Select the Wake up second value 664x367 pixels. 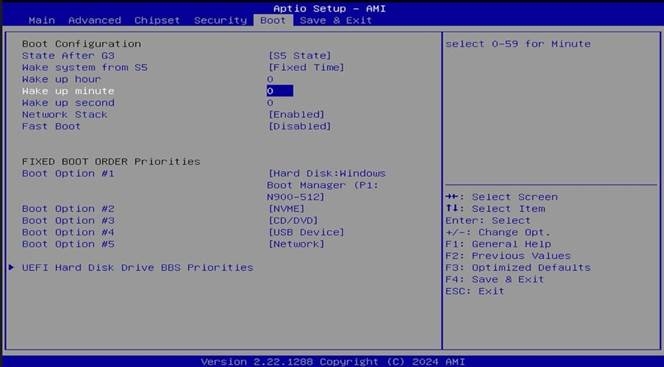[x=270, y=103]
